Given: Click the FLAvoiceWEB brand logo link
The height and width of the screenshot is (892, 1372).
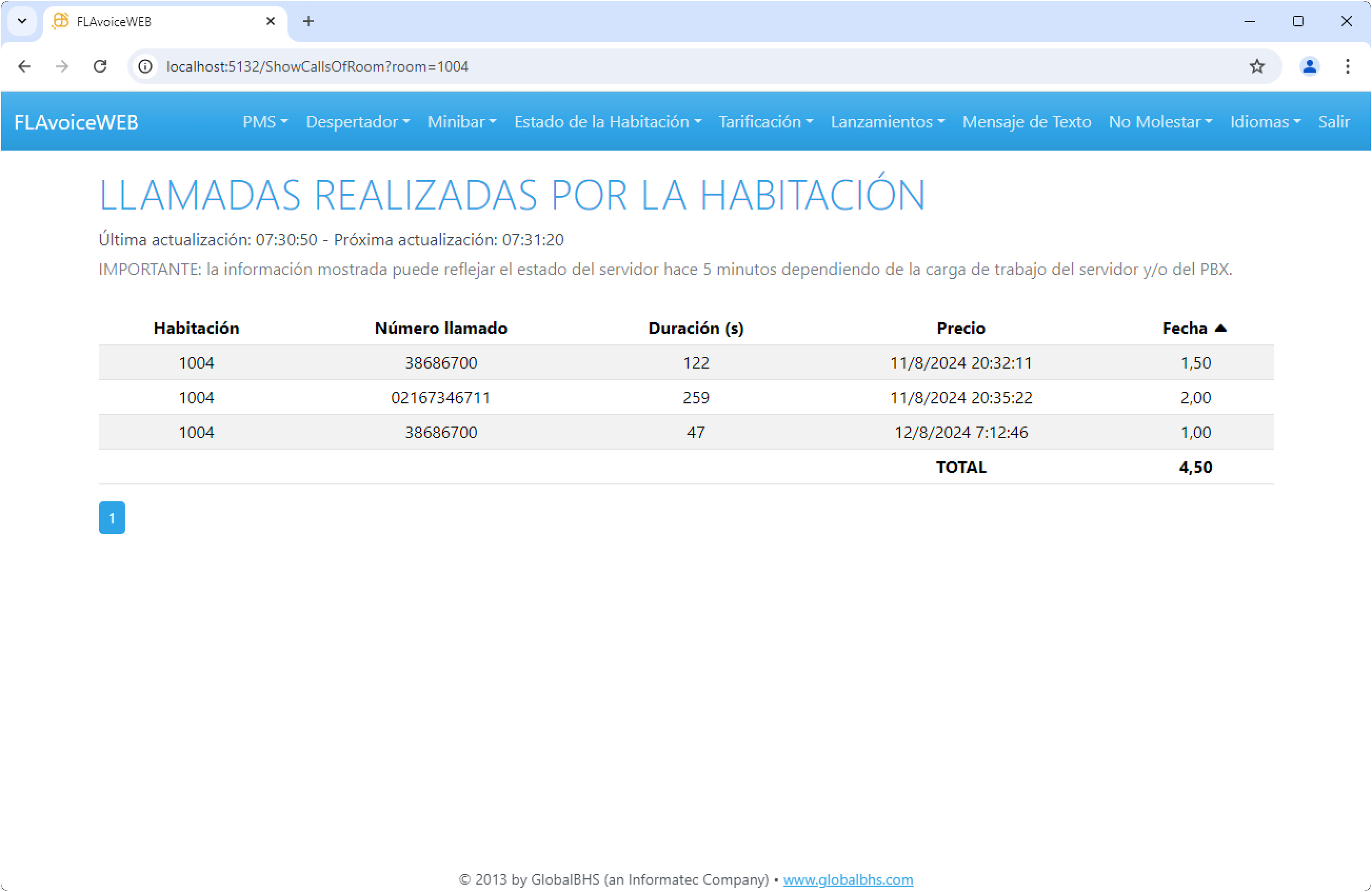Looking at the screenshot, I should (x=76, y=122).
